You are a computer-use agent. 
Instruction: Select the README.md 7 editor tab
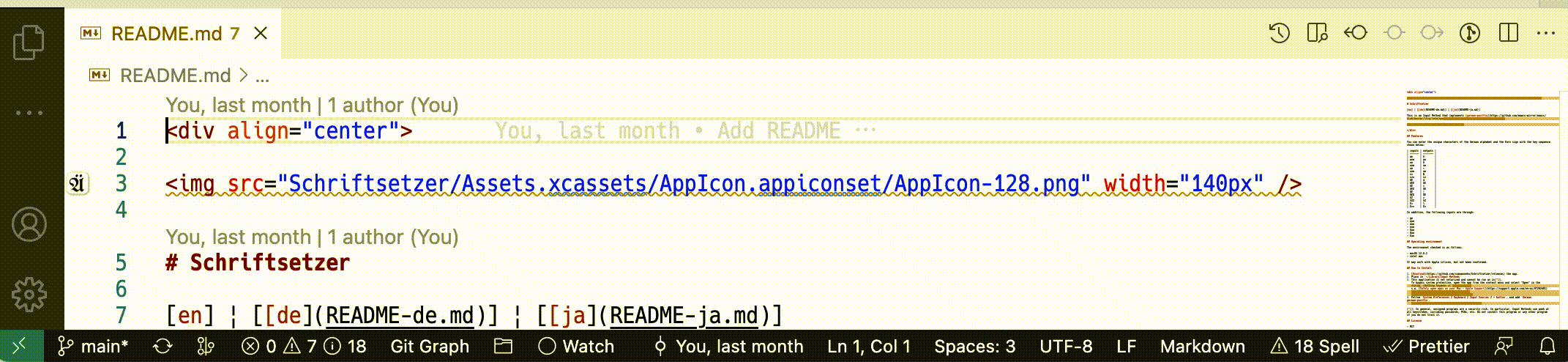pyautogui.click(x=173, y=34)
